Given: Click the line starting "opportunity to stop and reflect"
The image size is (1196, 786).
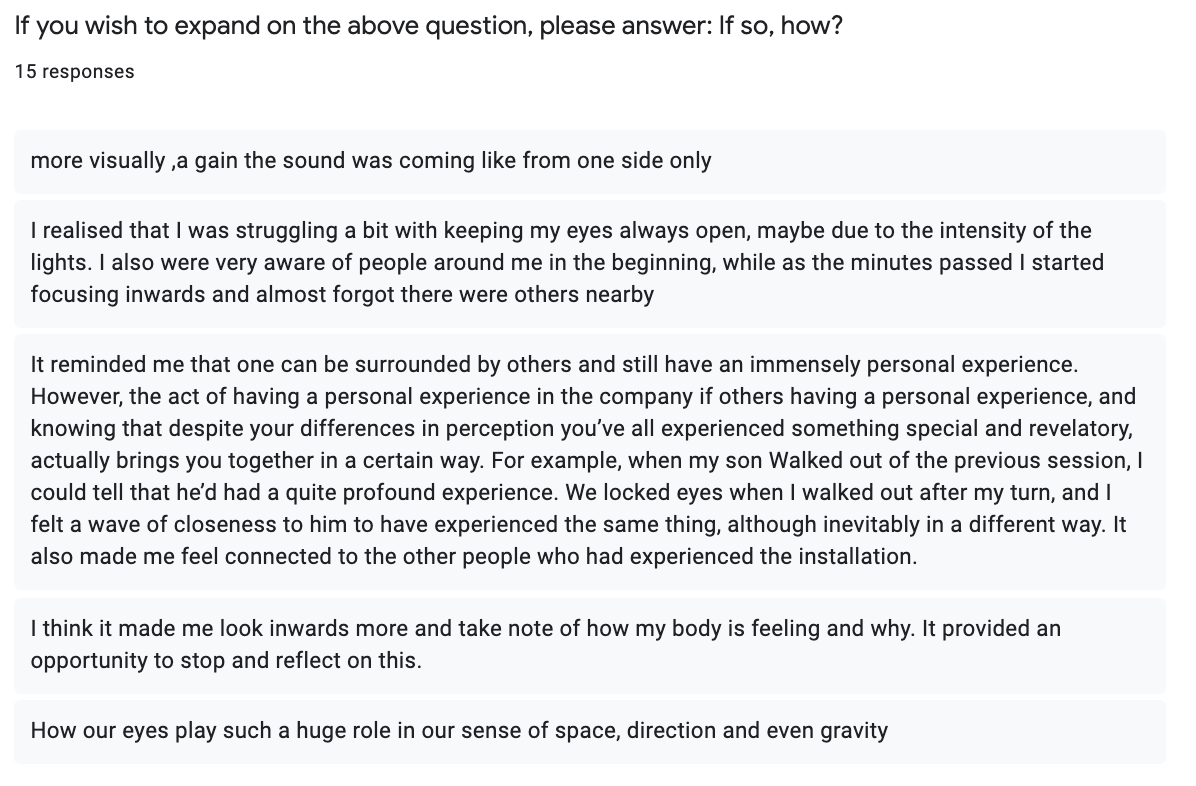Looking at the screenshot, I should (x=226, y=662).
